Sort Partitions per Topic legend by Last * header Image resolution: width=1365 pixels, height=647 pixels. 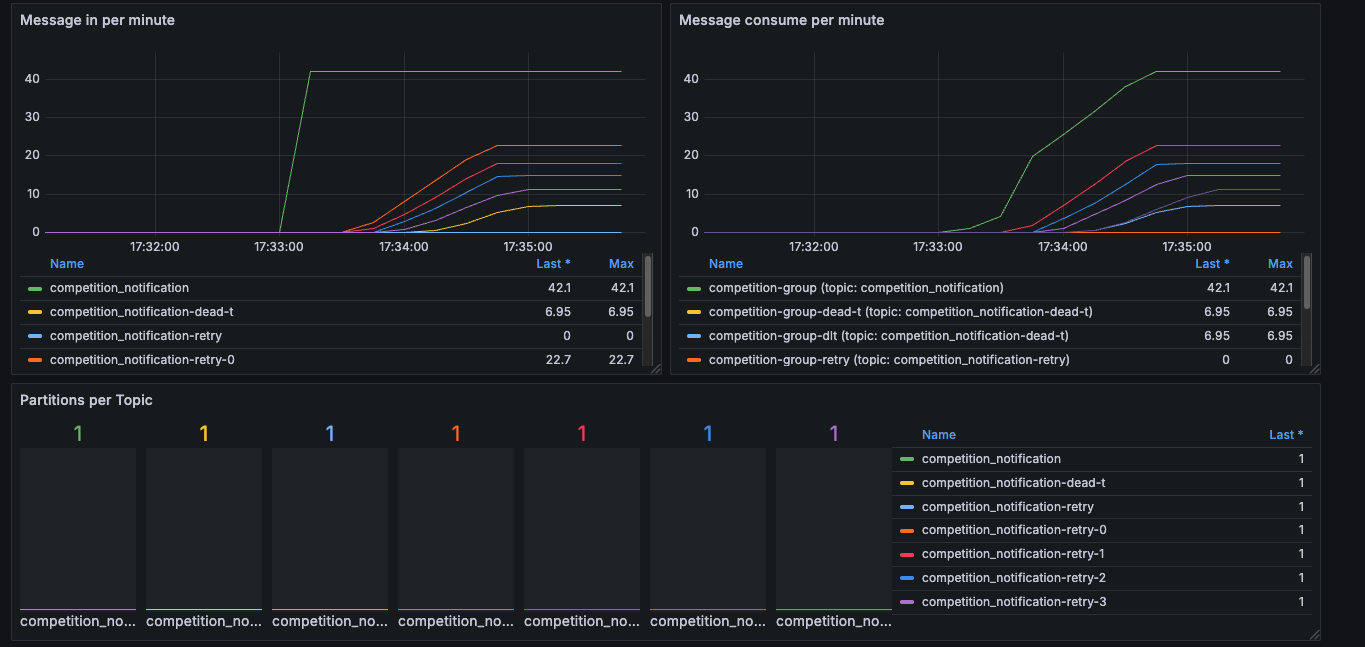pos(1286,435)
